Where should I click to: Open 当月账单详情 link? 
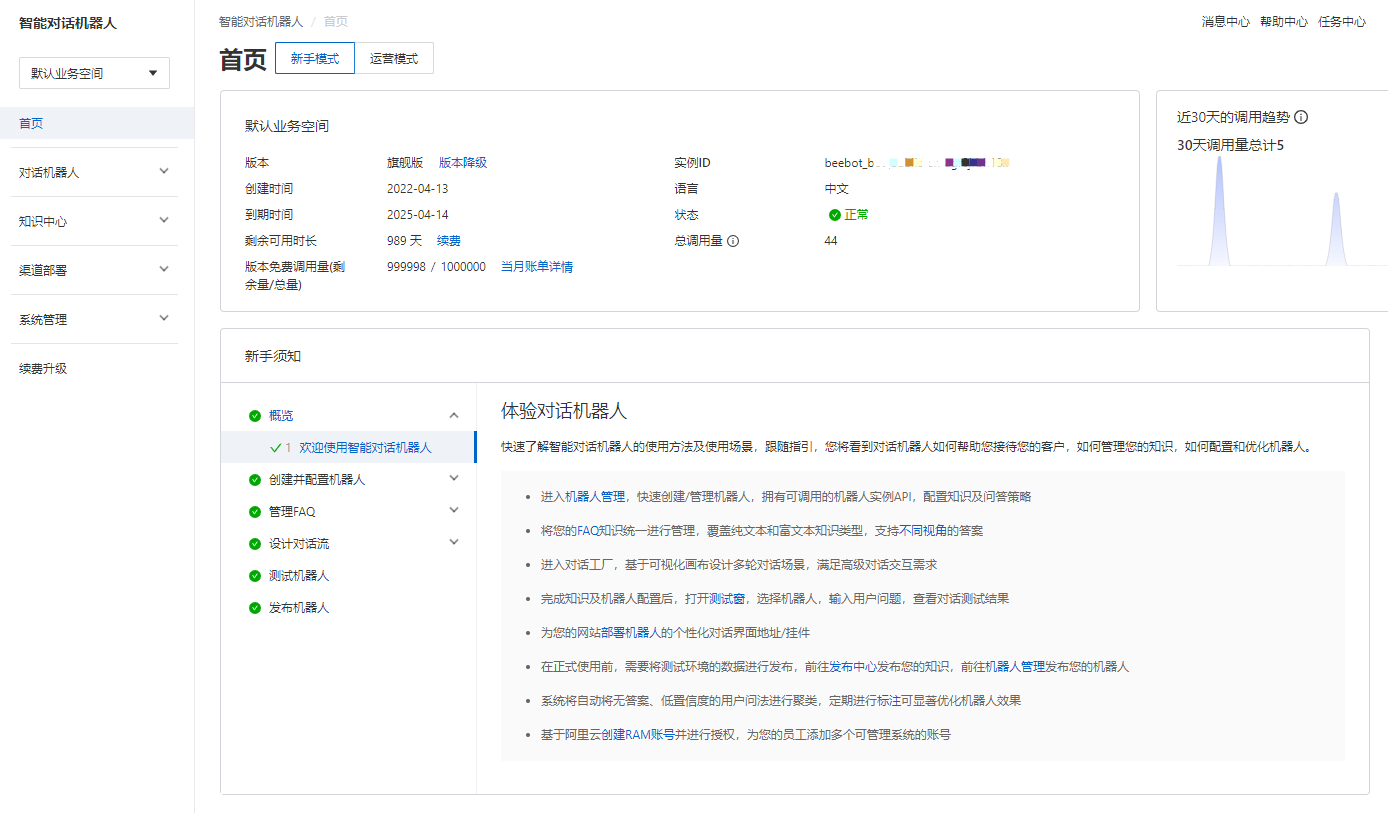point(537,267)
